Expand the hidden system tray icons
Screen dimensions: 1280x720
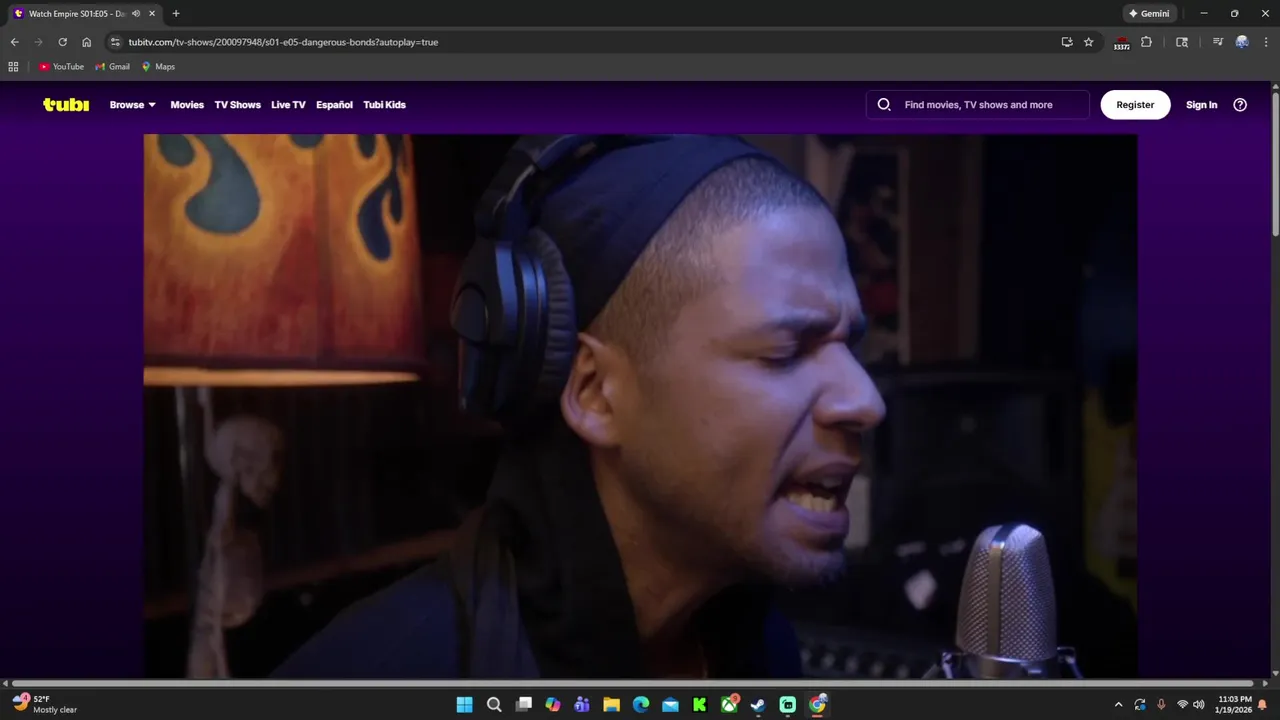[1118, 705]
